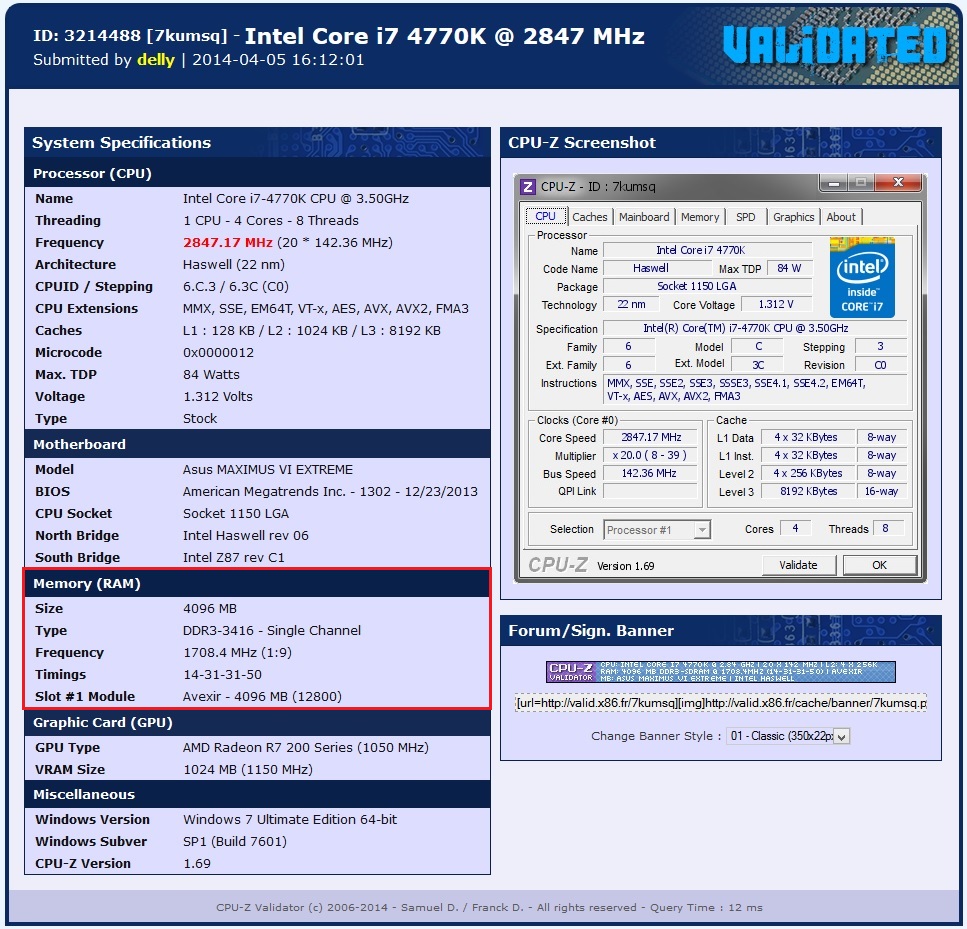The width and height of the screenshot is (967, 929).
Task: Open the Graphics tab
Action: point(794,217)
